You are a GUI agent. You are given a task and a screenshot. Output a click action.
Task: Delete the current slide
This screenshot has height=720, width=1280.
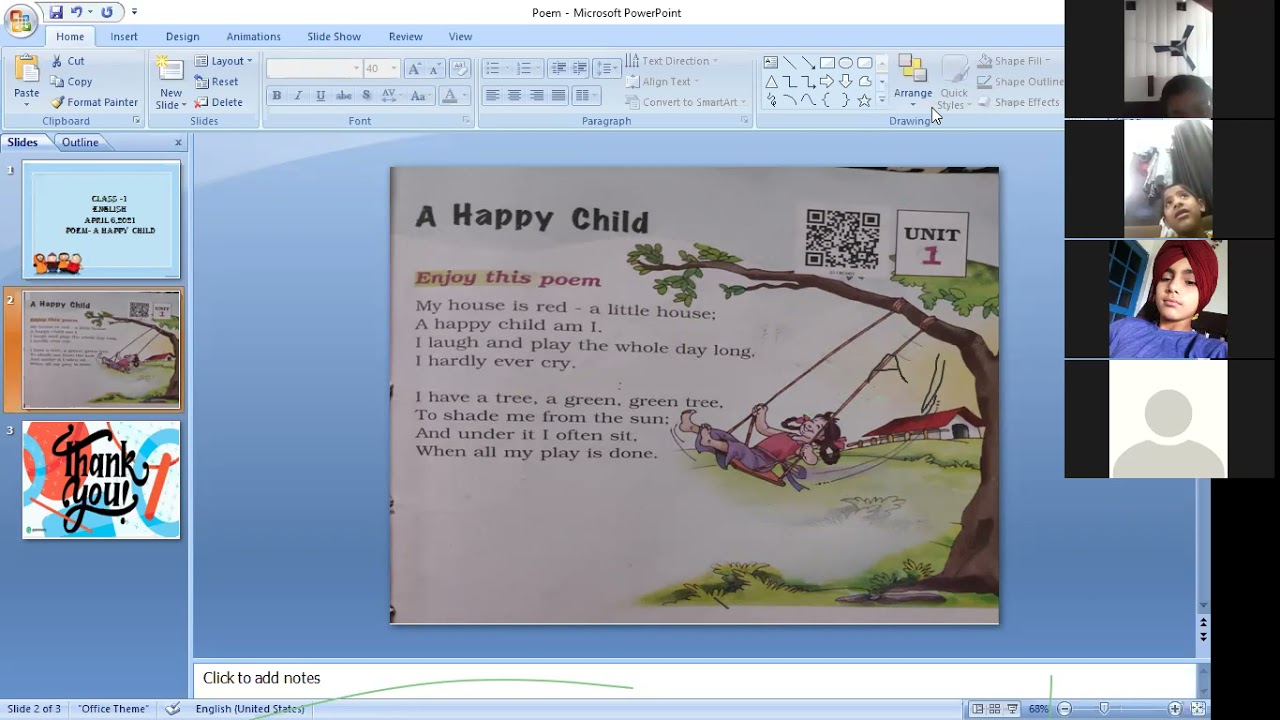coord(219,102)
